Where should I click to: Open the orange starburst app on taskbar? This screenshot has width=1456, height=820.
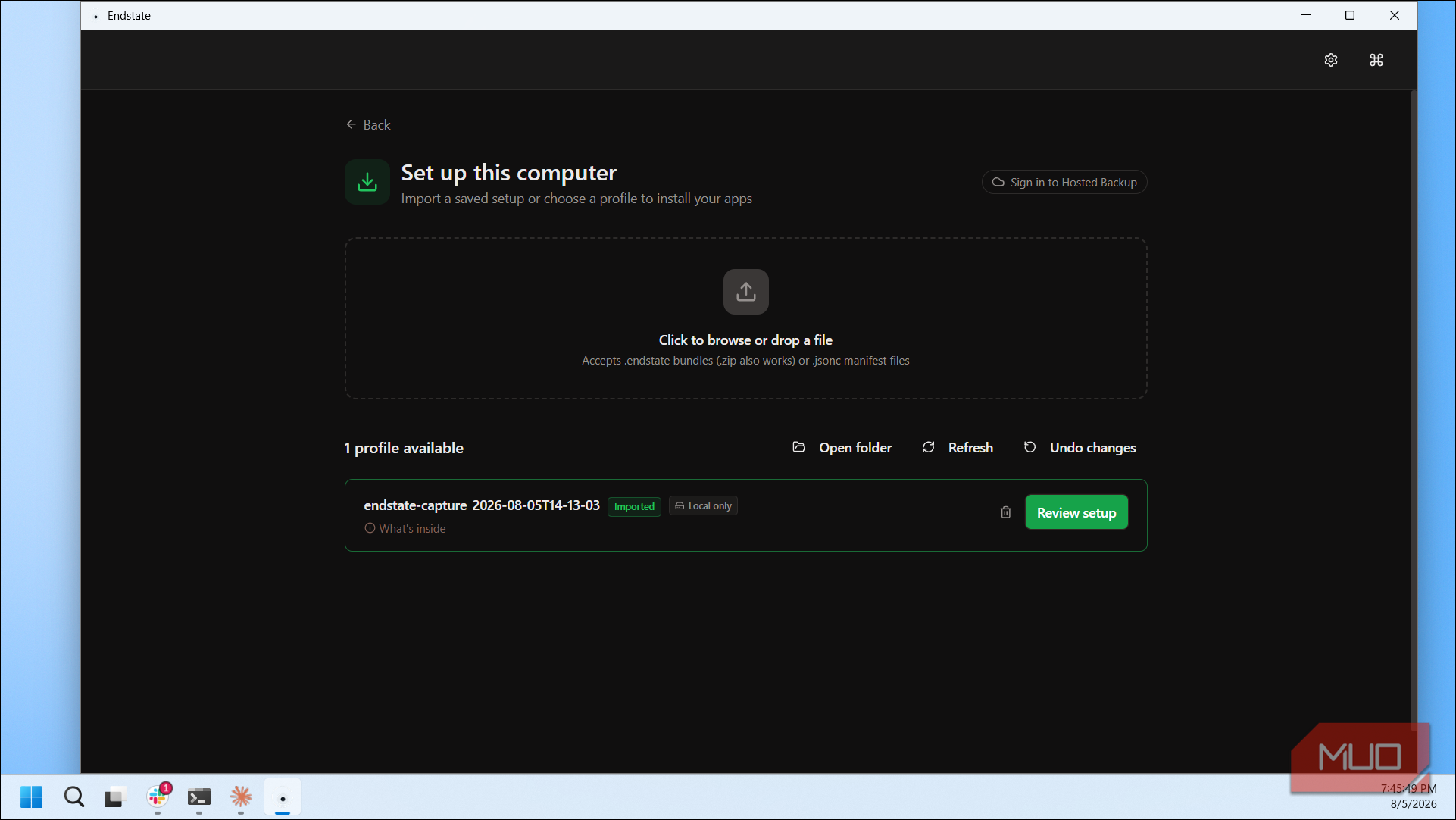click(241, 797)
